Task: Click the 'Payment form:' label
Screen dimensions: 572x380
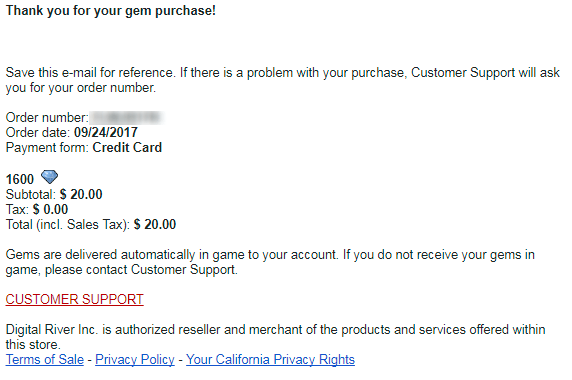Action: click(x=47, y=148)
